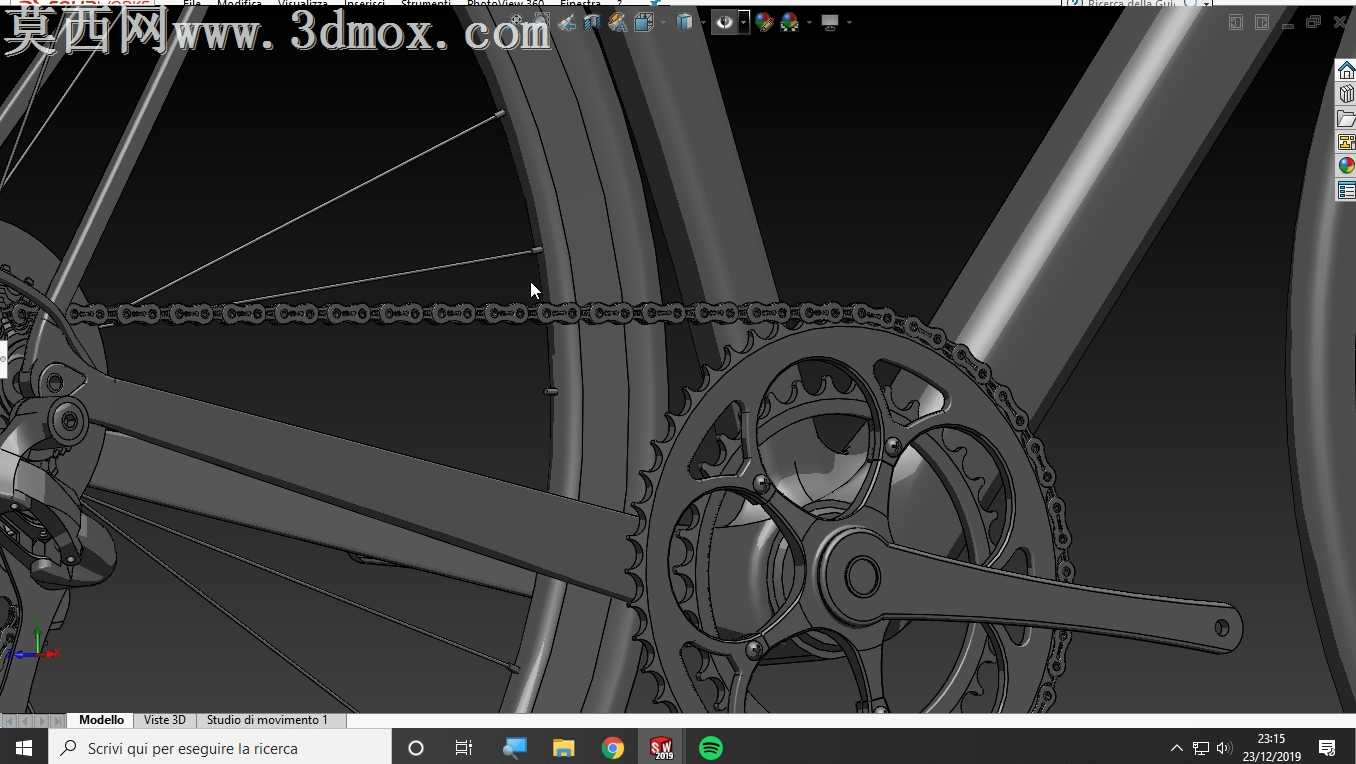Screen dimensions: 1356x764
Task: Show hidden system tray icons
Action: [x=1176, y=748]
